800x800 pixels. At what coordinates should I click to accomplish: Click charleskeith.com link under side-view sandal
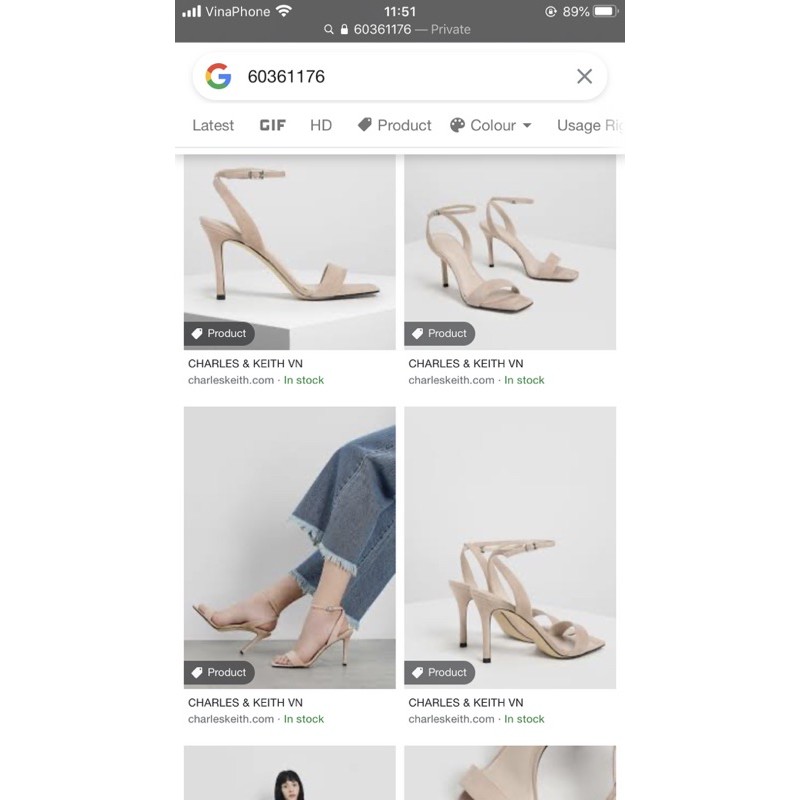pos(231,380)
